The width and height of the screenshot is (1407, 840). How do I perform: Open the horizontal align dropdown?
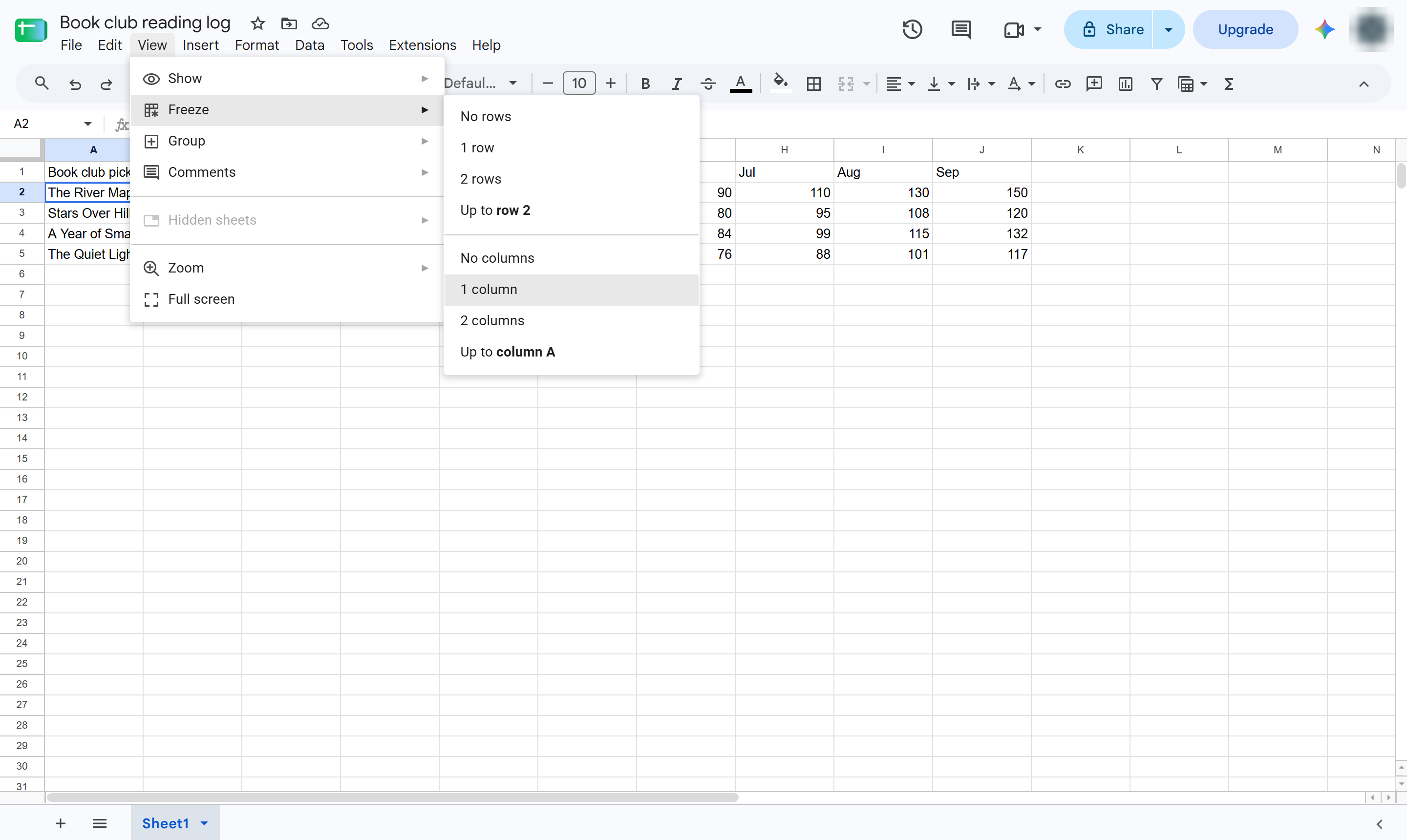click(900, 84)
